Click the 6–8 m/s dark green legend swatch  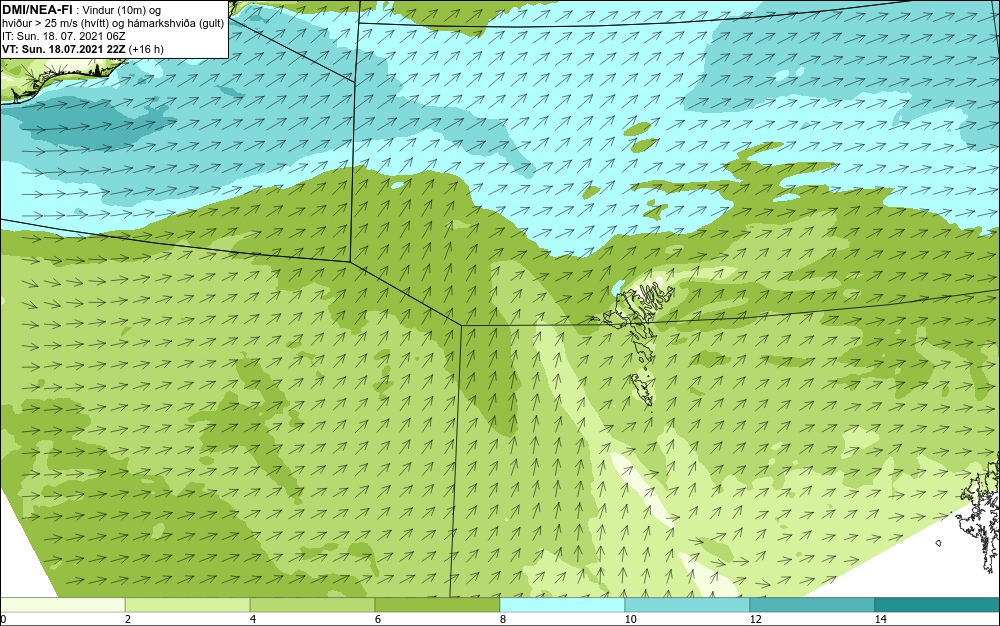coord(438,605)
